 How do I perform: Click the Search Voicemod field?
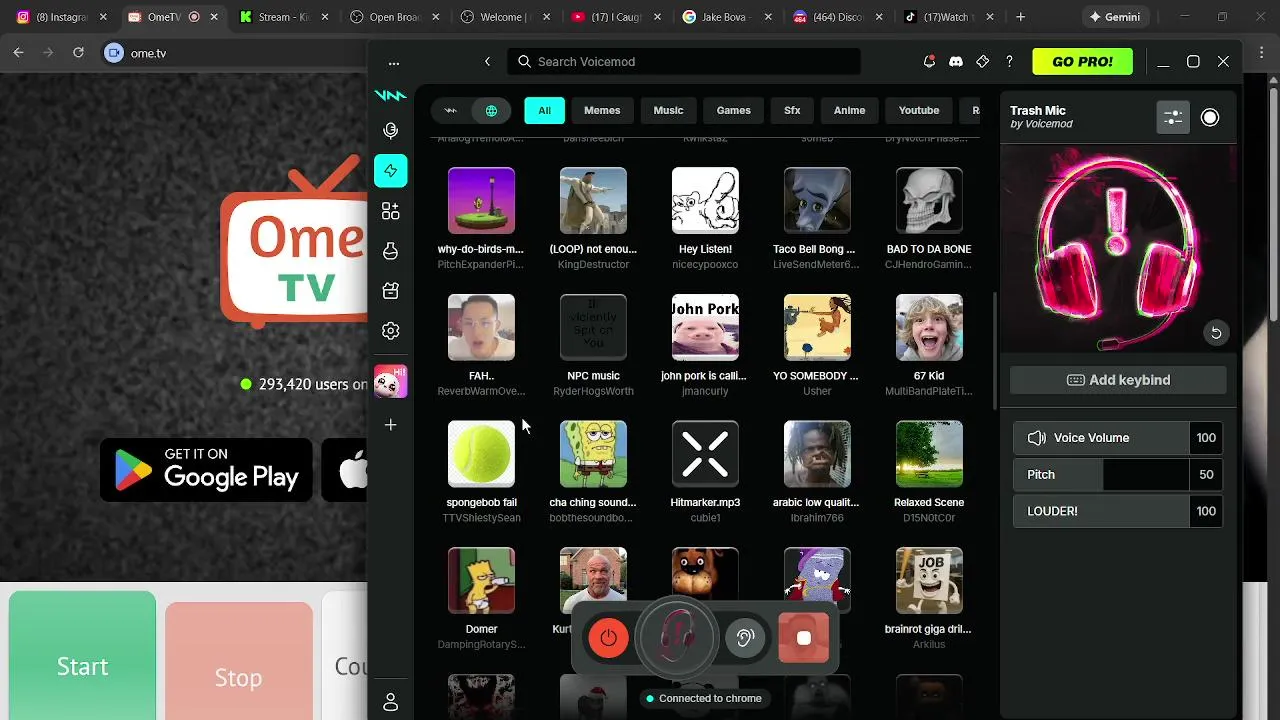(684, 62)
